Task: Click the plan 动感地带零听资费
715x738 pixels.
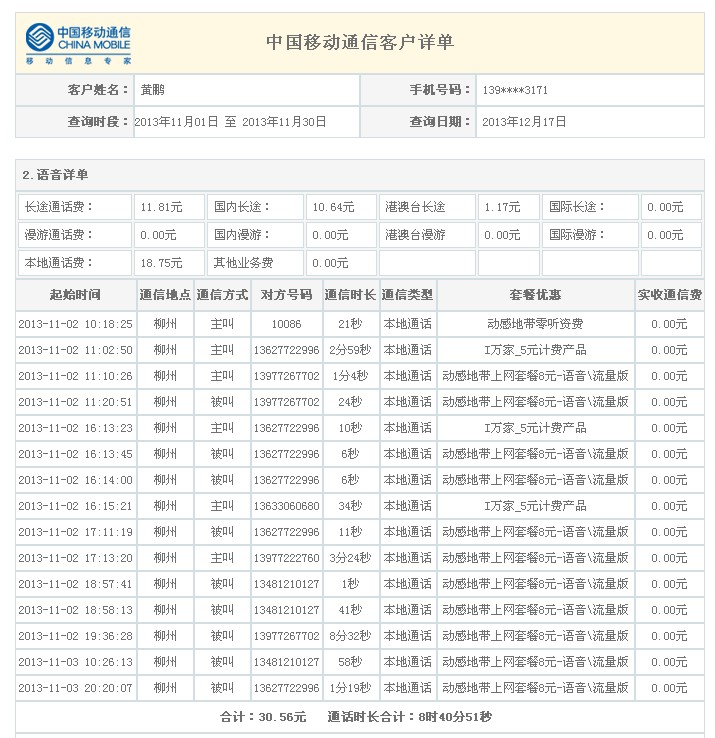Action: click(x=535, y=324)
